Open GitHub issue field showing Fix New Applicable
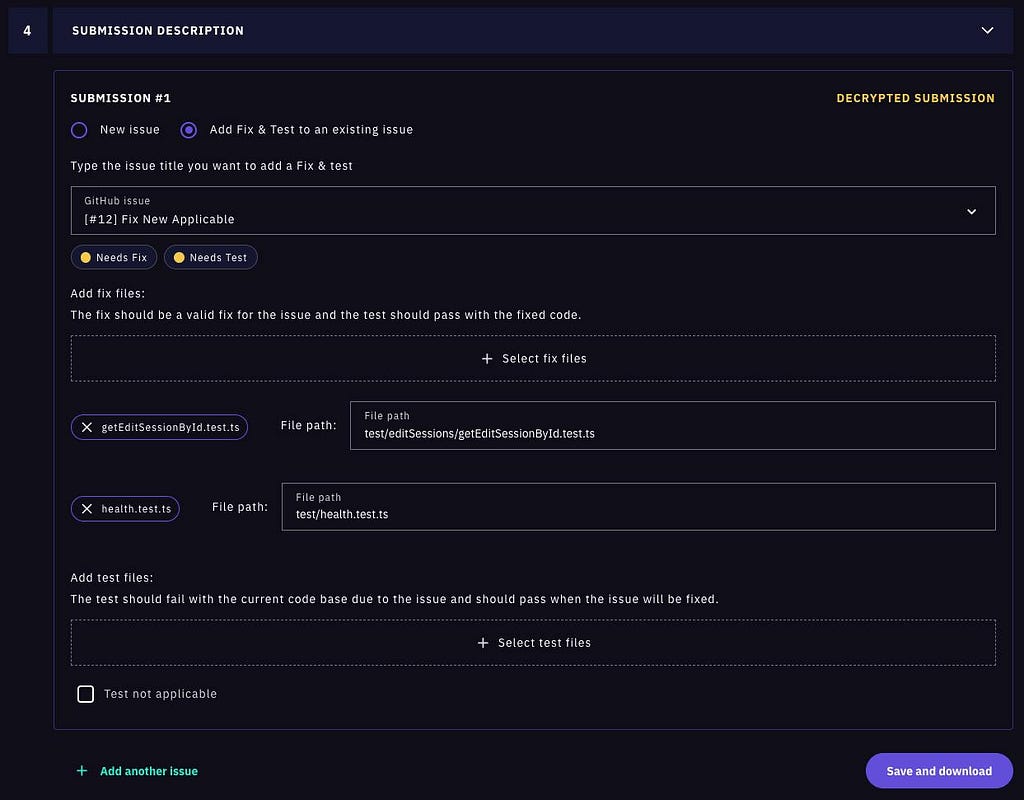 pyautogui.click(x=533, y=210)
